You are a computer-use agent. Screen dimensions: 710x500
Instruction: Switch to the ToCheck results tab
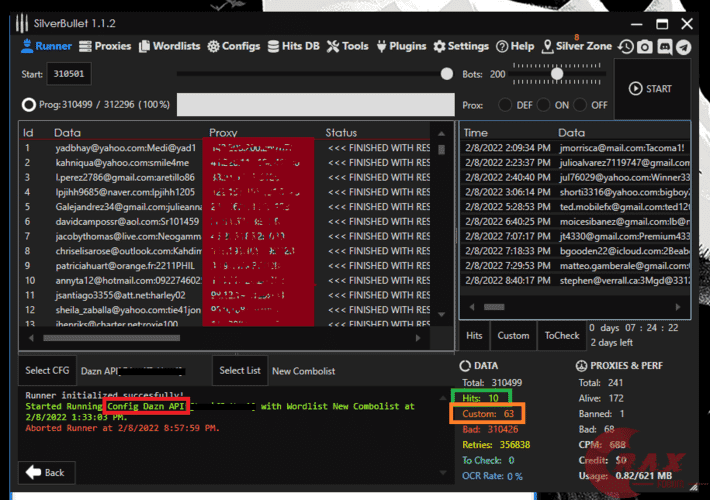[x=562, y=336]
